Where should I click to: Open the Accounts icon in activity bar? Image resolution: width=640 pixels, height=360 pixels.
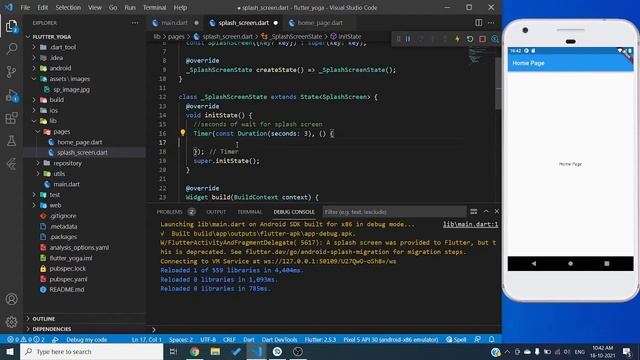click(11, 299)
